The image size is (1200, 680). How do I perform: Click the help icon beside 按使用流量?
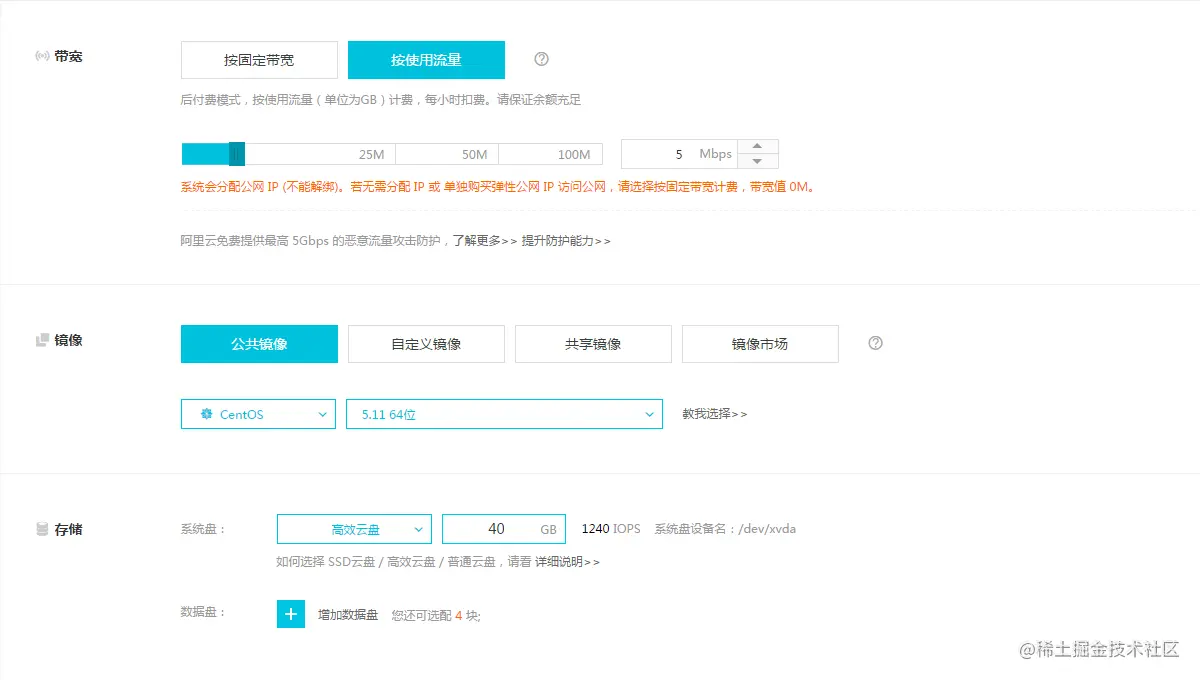pyautogui.click(x=542, y=59)
